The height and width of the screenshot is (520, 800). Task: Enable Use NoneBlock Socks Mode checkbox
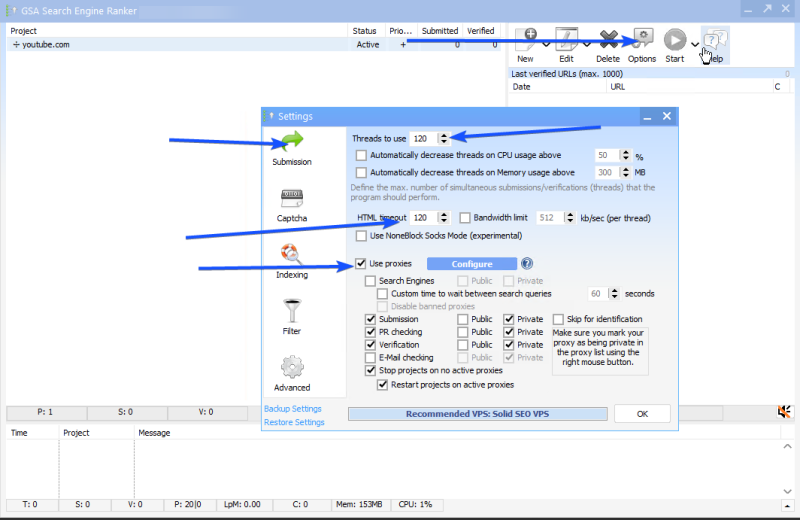(x=361, y=236)
